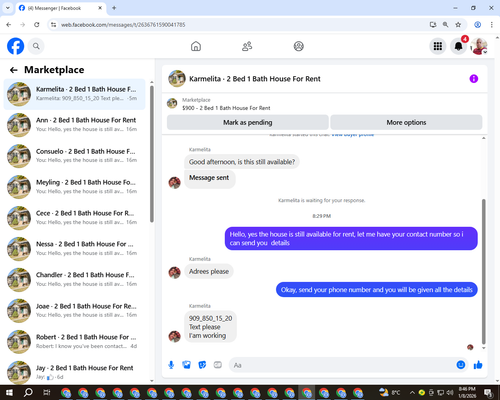Click Karmelita avatar beside Message sent

pyautogui.click(x=174, y=182)
